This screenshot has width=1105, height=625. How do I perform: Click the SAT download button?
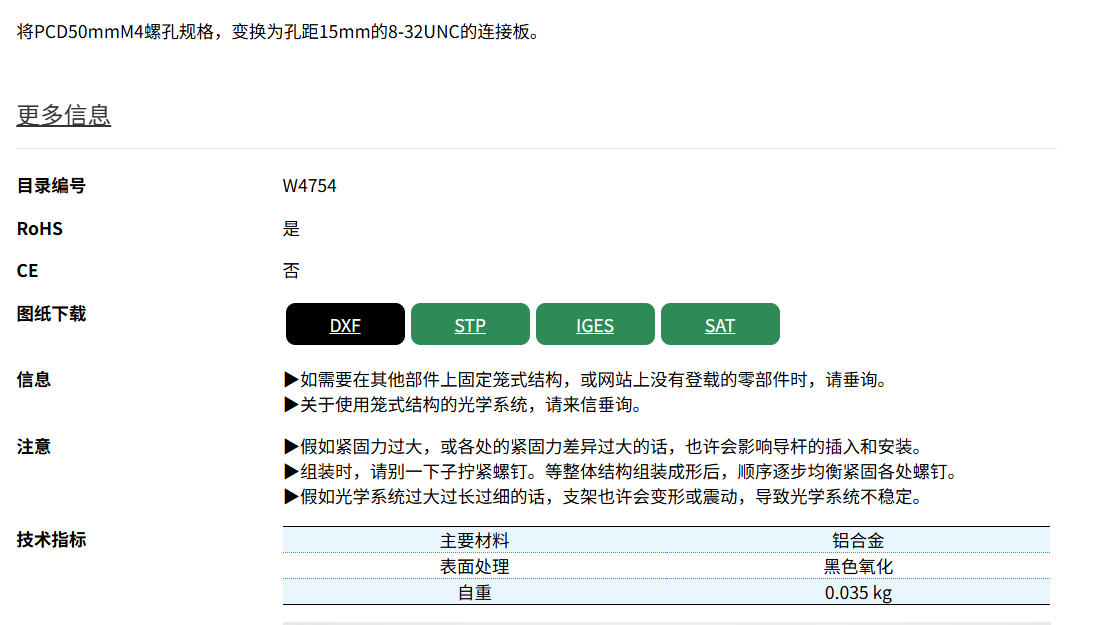pyautogui.click(x=720, y=325)
